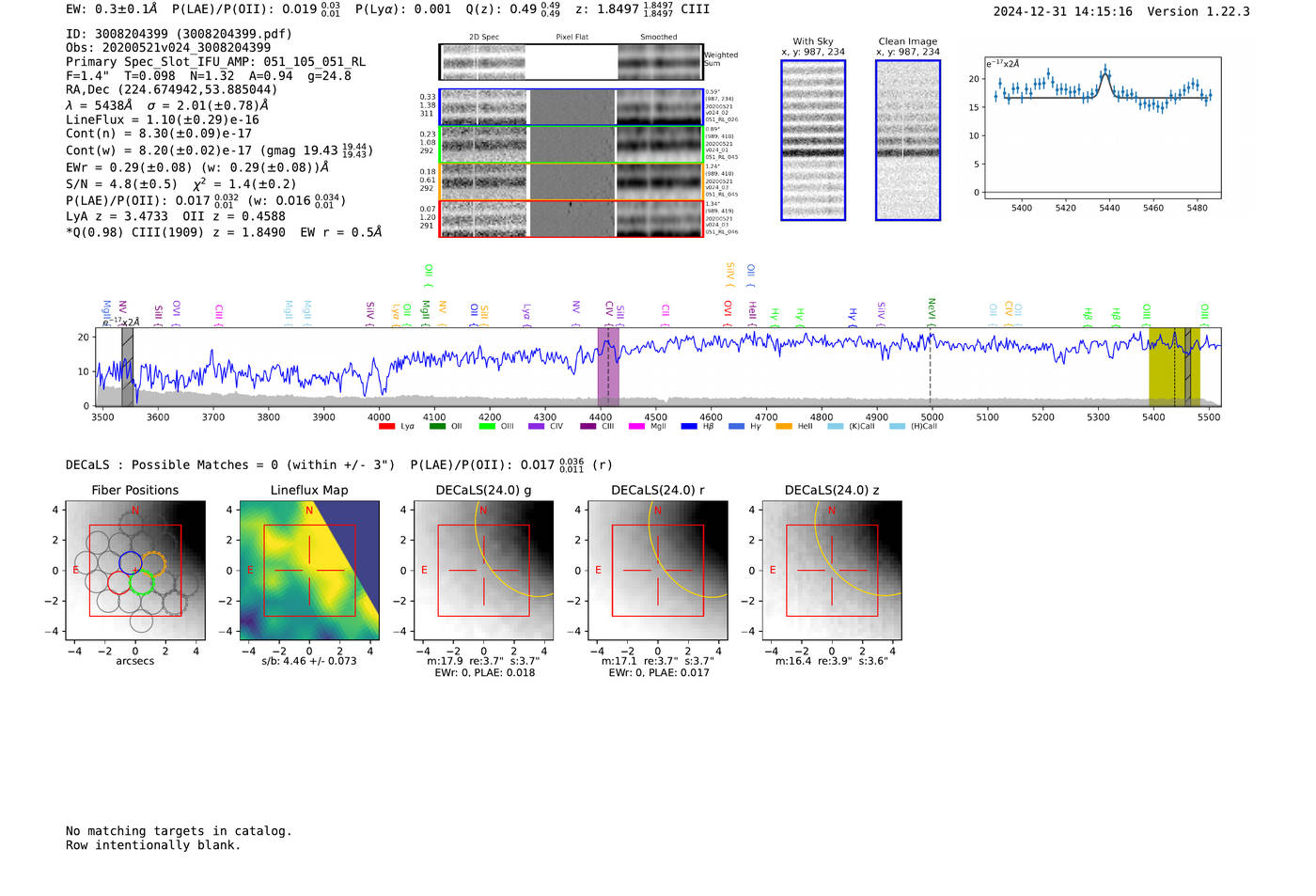Click the Clean Image 2D cutout

tap(908, 140)
